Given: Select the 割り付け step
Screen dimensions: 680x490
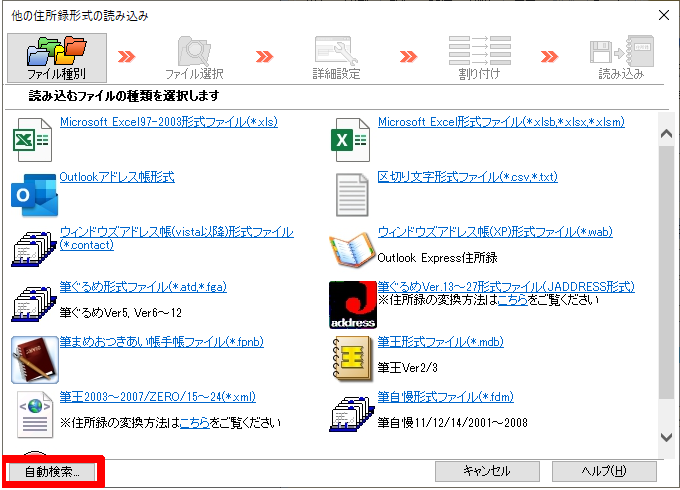Looking at the screenshot, I should [479, 58].
